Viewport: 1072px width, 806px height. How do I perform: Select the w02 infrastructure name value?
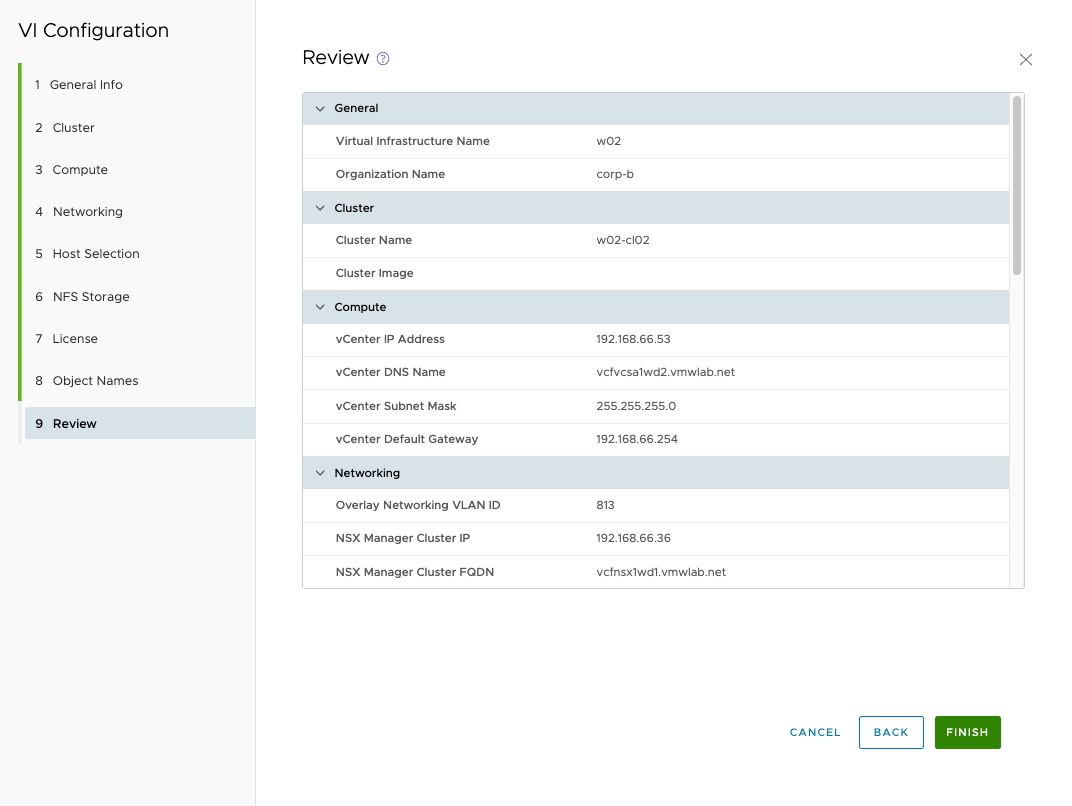pyautogui.click(x=608, y=142)
